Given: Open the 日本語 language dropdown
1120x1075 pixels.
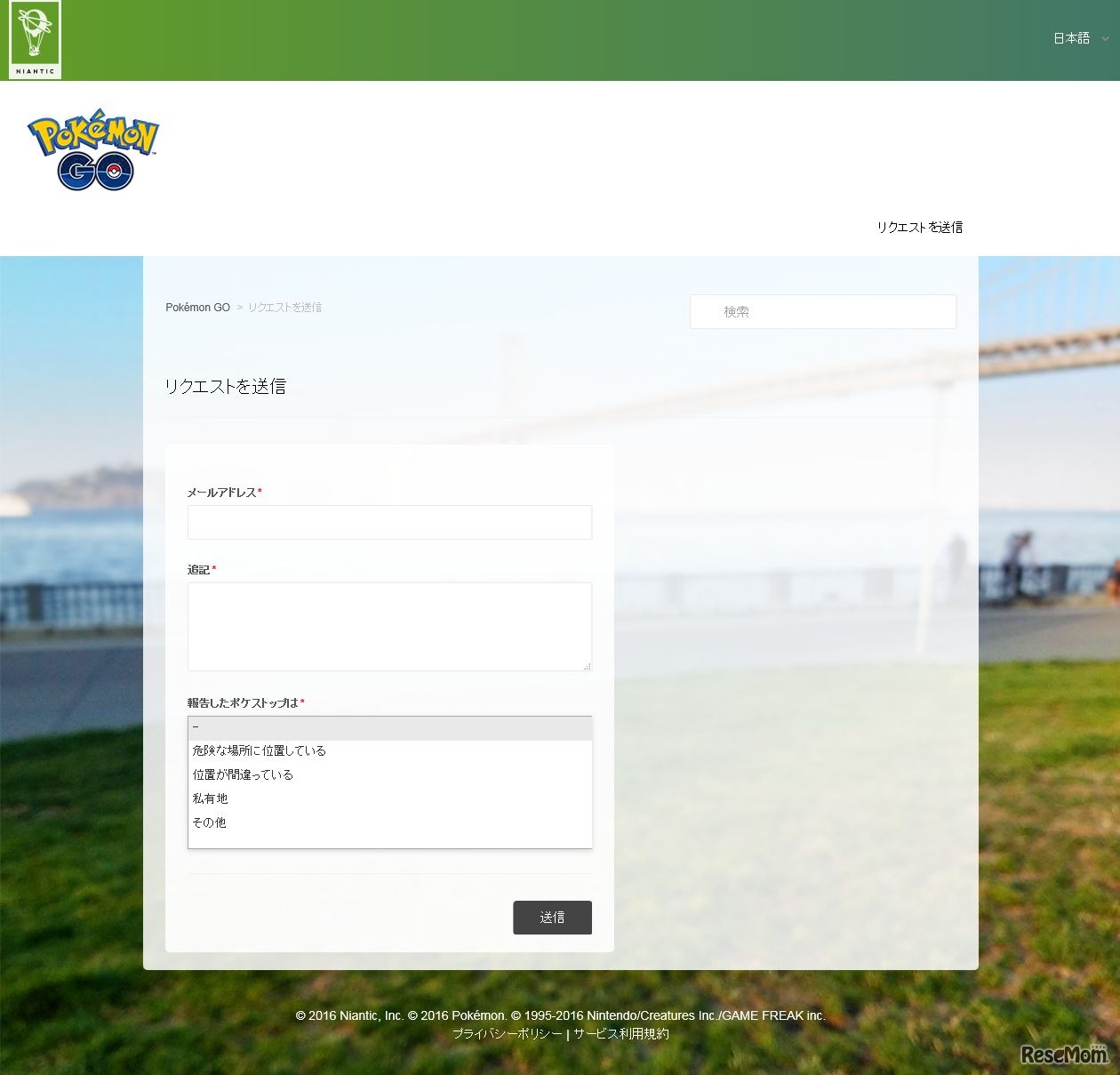Looking at the screenshot, I should pos(1079,38).
